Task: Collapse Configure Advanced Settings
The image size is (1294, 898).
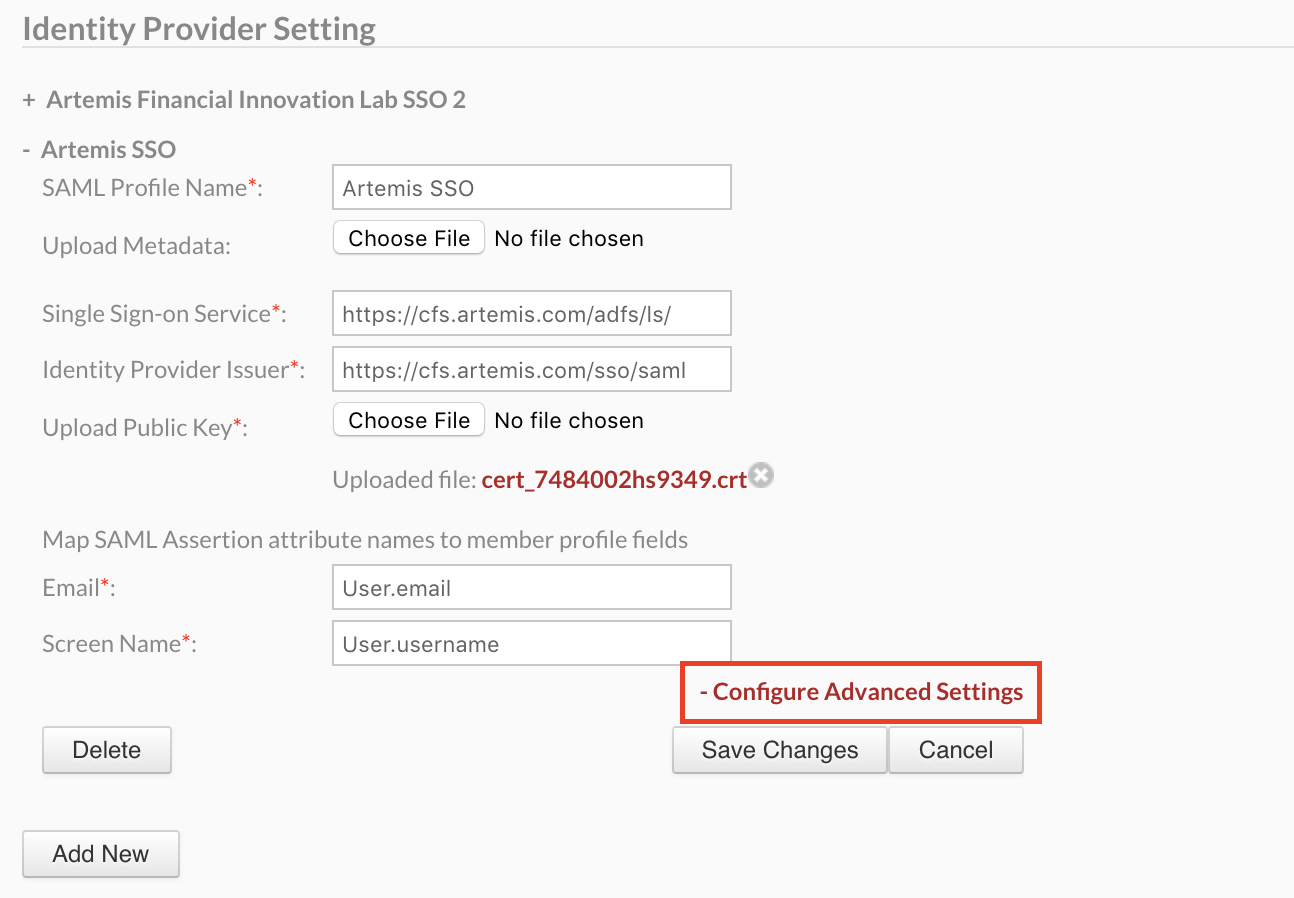Action: (861, 692)
